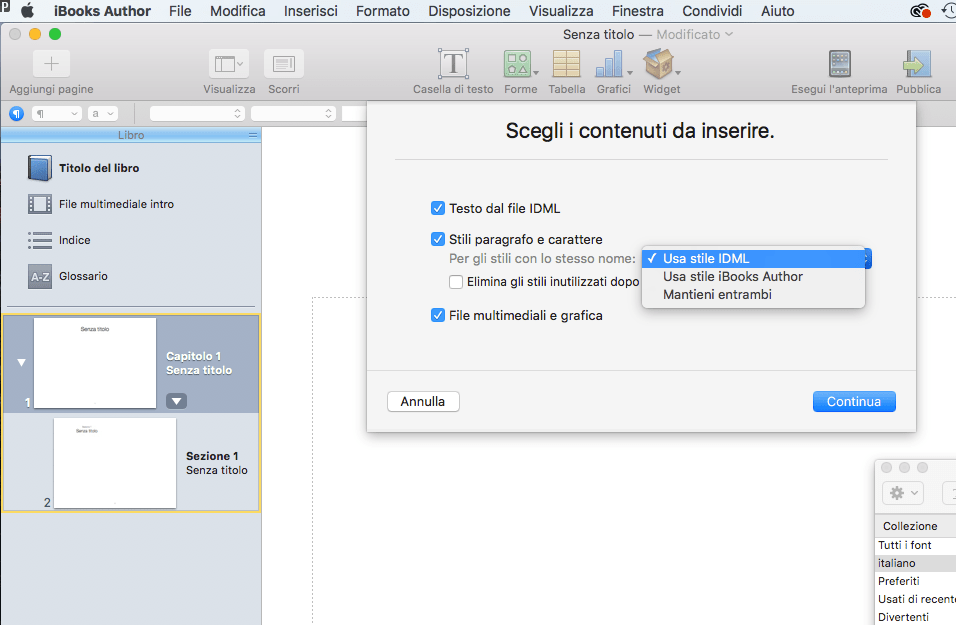956x625 pixels.
Task: Open the font family popup in format bar
Action: pos(197,113)
